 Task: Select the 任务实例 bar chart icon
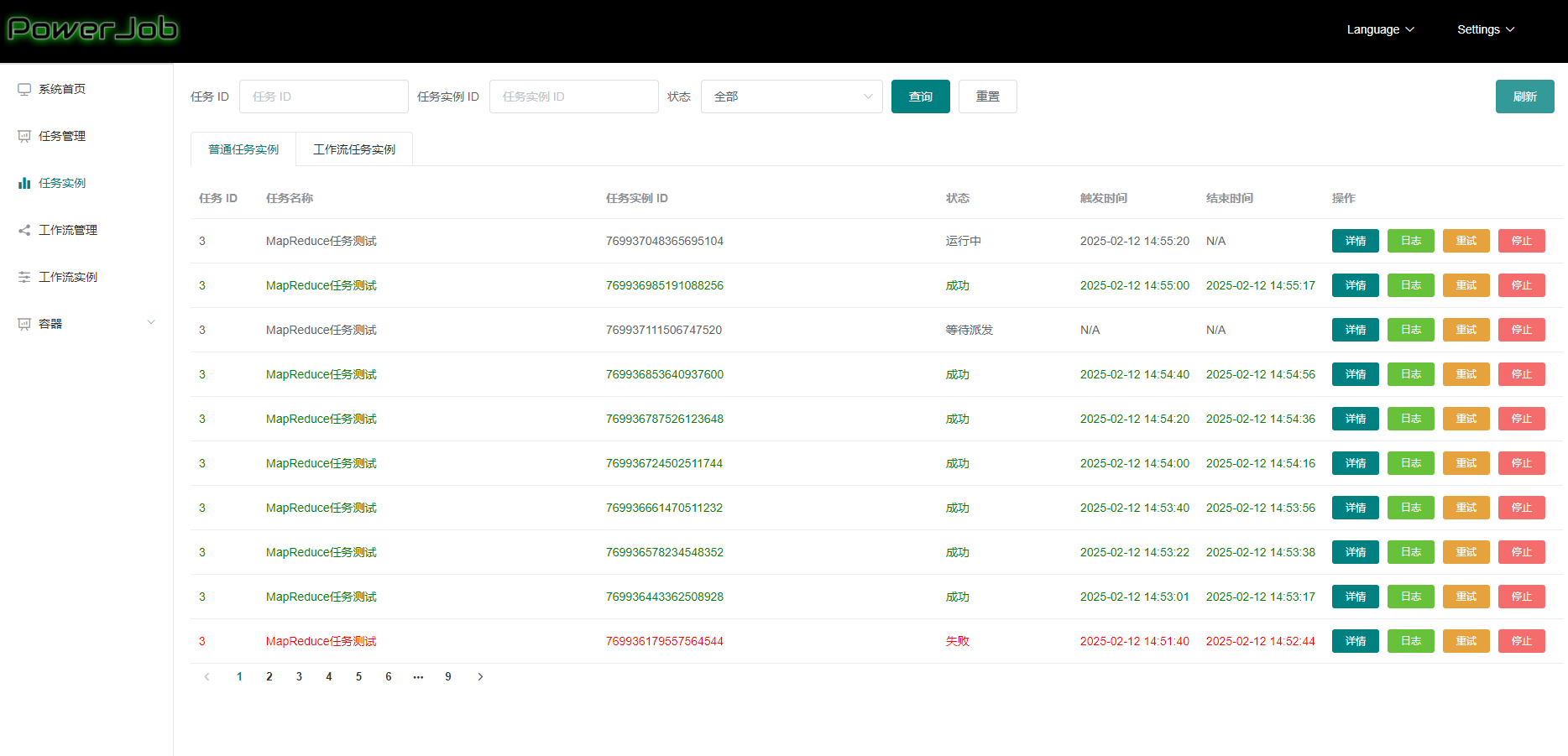point(24,183)
